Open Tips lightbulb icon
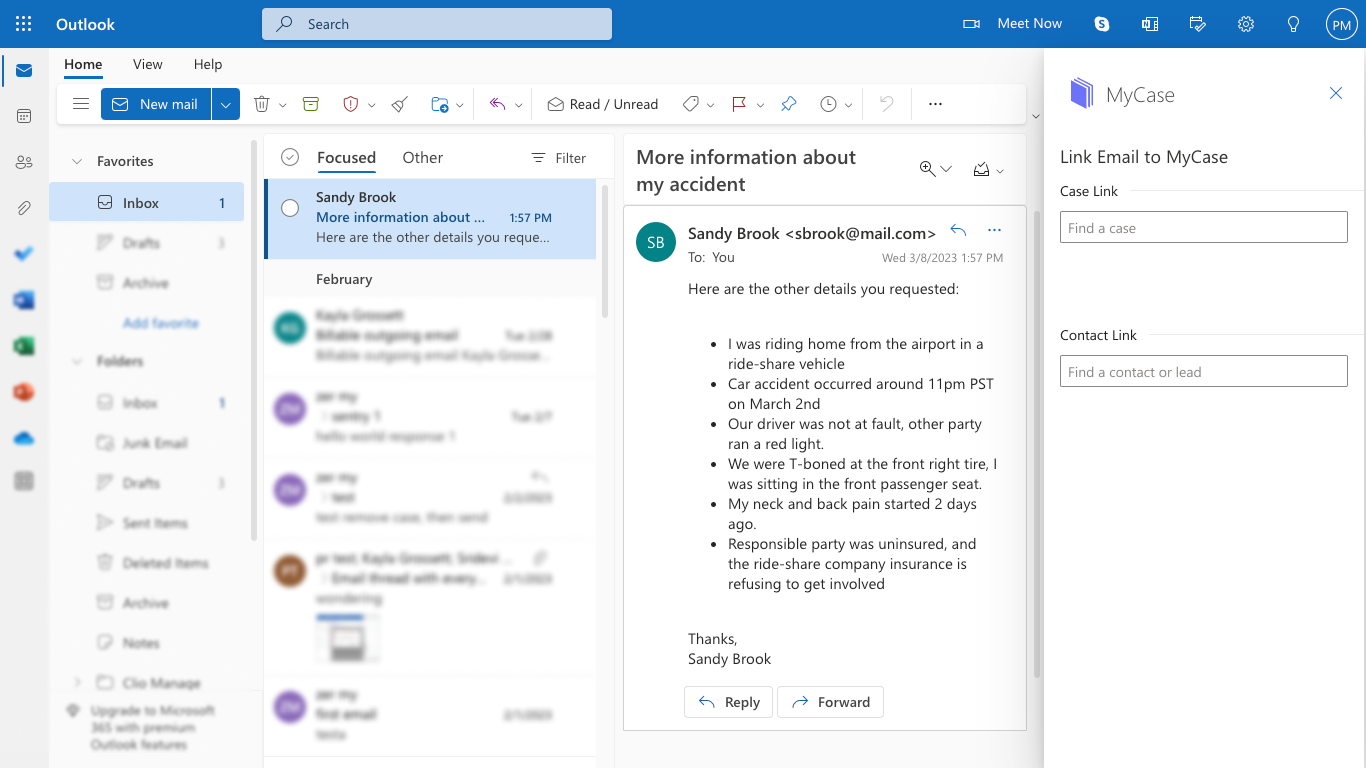 [1294, 24]
